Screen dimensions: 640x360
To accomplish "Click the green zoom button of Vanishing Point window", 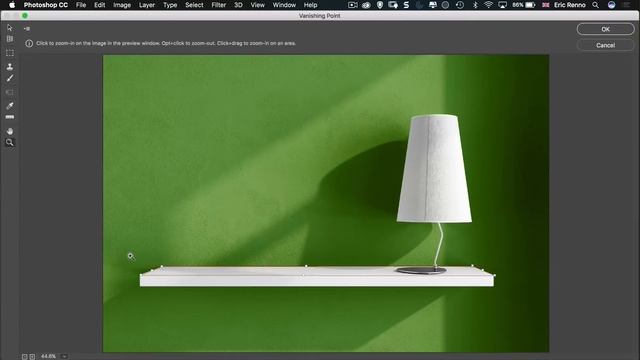I will 25,16.
